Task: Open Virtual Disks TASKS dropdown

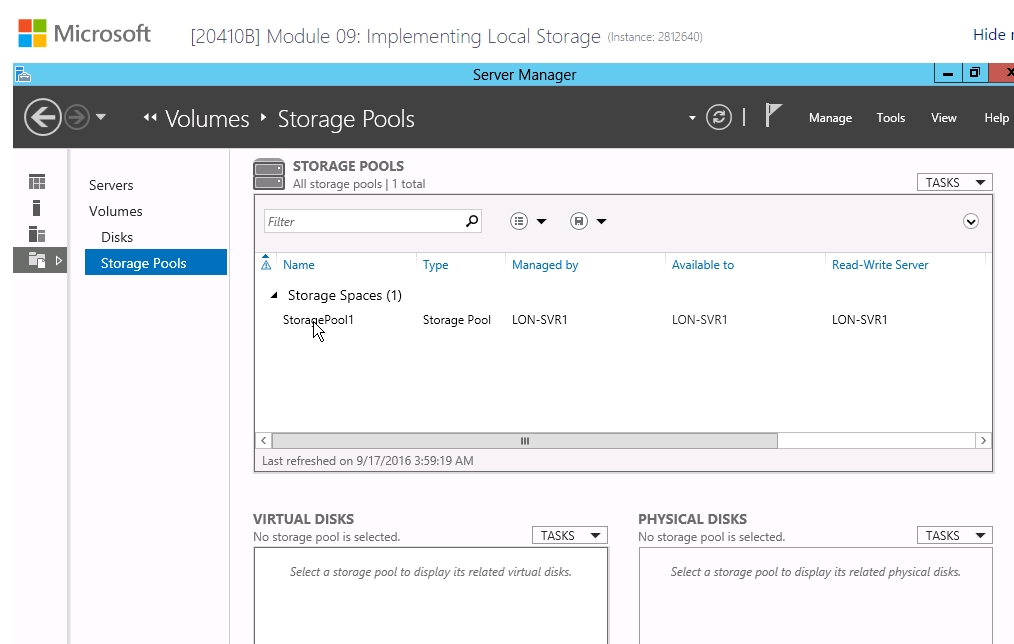Action: coord(570,535)
